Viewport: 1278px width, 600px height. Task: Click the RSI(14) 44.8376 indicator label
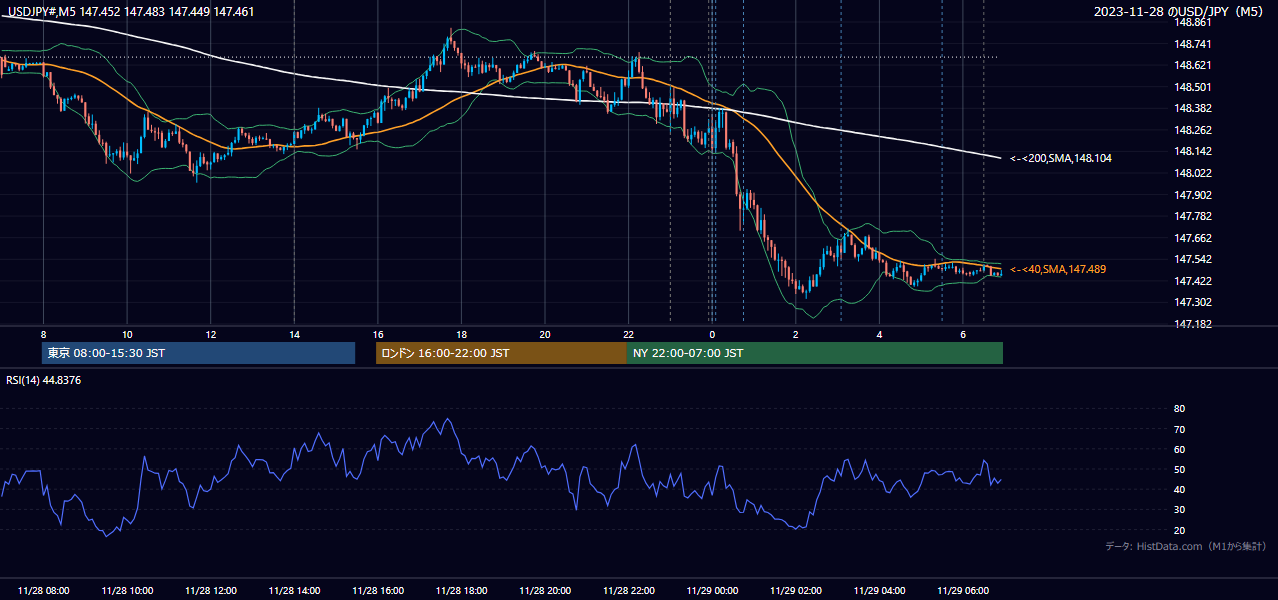pos(44,380)
